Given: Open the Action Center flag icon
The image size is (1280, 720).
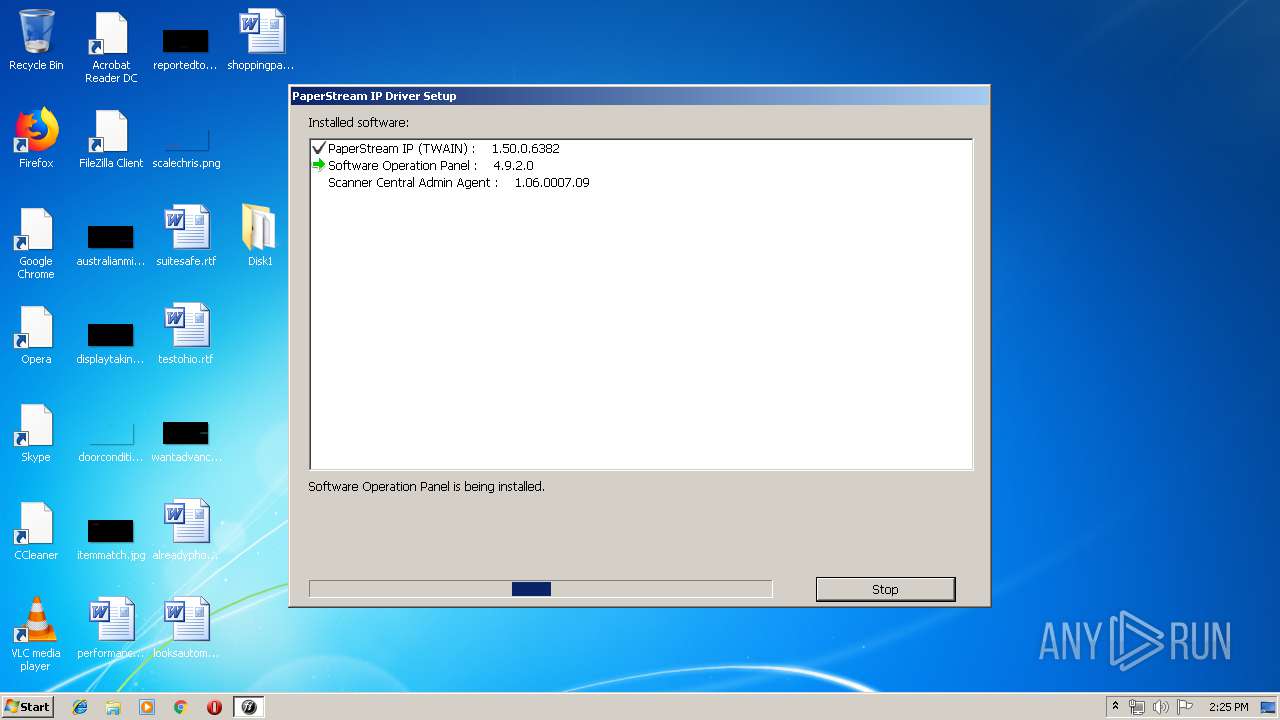Looking at the screenshot, I should pyautogui.click(x=1185, y=707).
